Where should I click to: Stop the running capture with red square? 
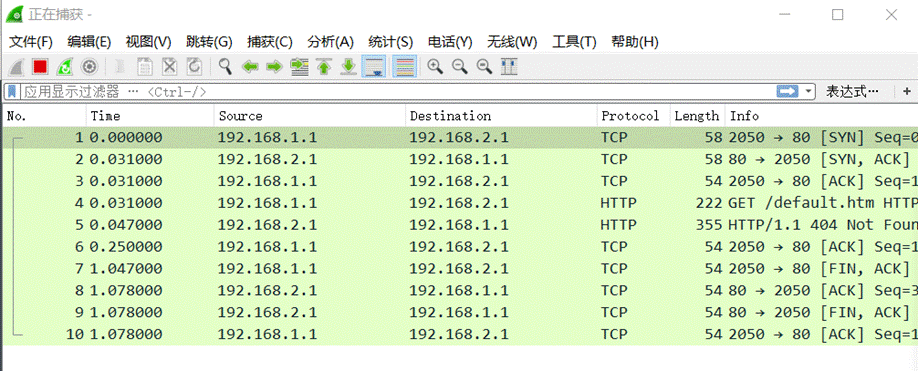[40, 67]
